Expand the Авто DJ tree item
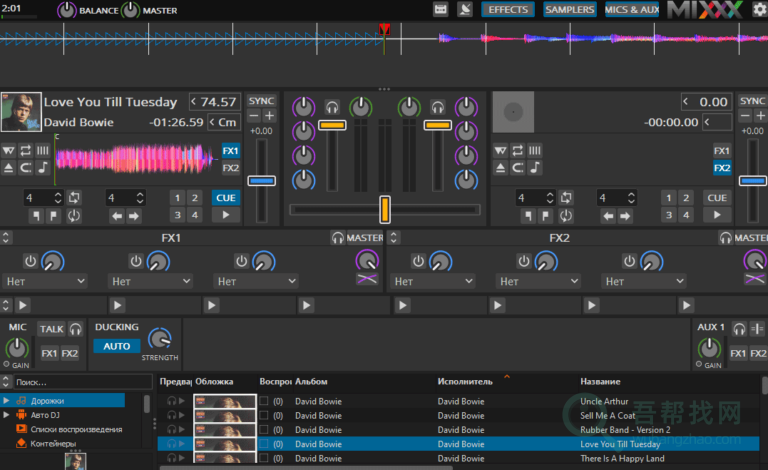Screen dimensions: 768x470 click(7, 415)
